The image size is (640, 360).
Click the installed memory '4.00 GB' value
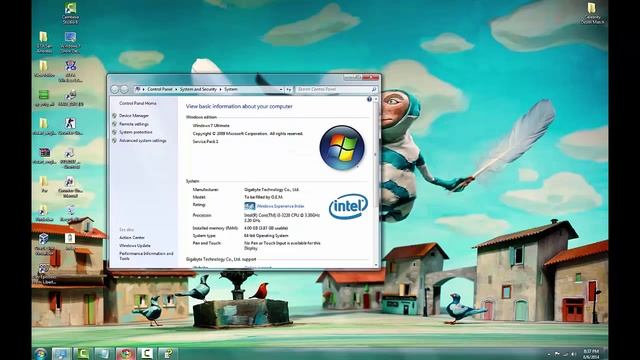[266, 228]
